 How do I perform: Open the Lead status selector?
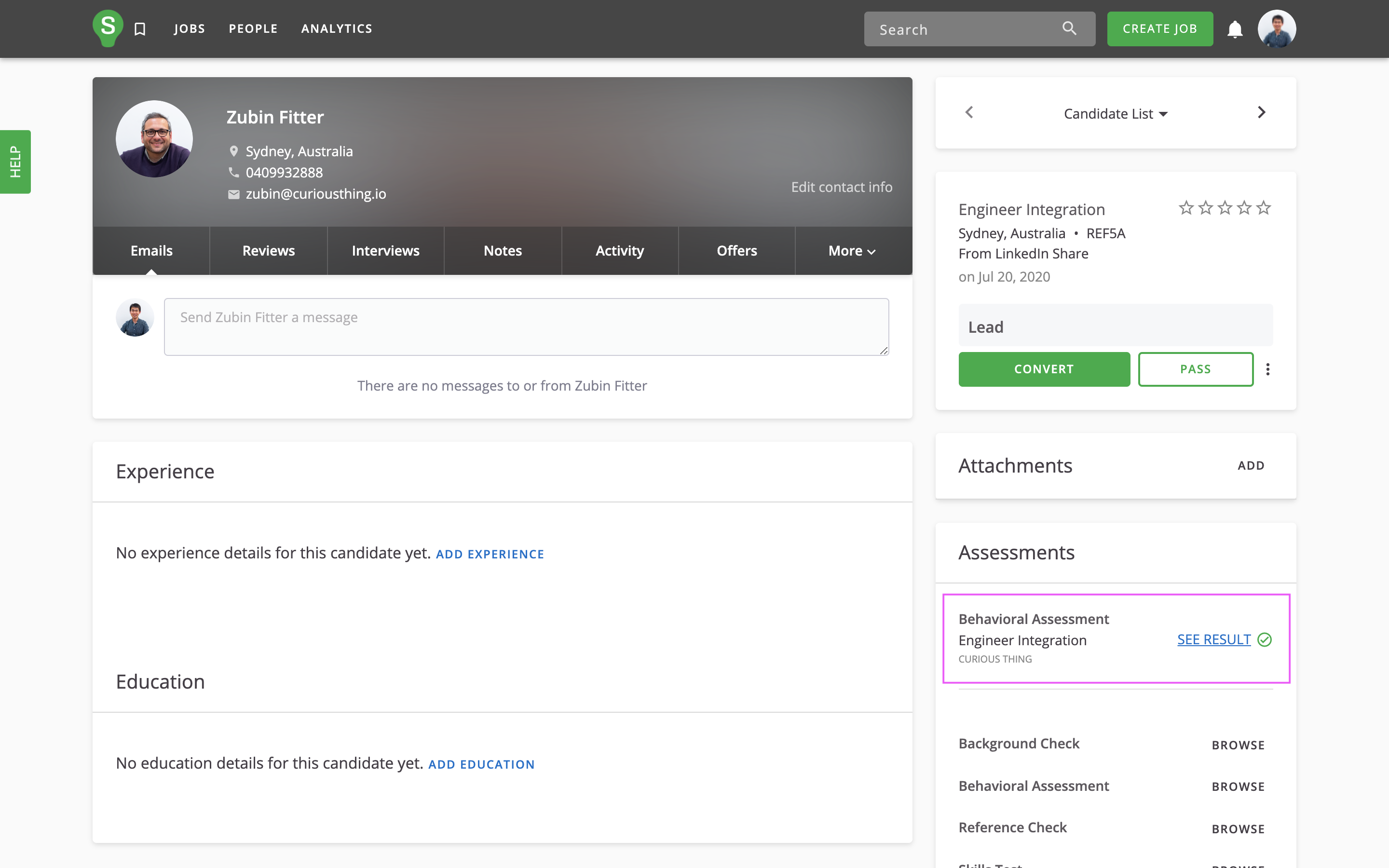click(1115, 326)
